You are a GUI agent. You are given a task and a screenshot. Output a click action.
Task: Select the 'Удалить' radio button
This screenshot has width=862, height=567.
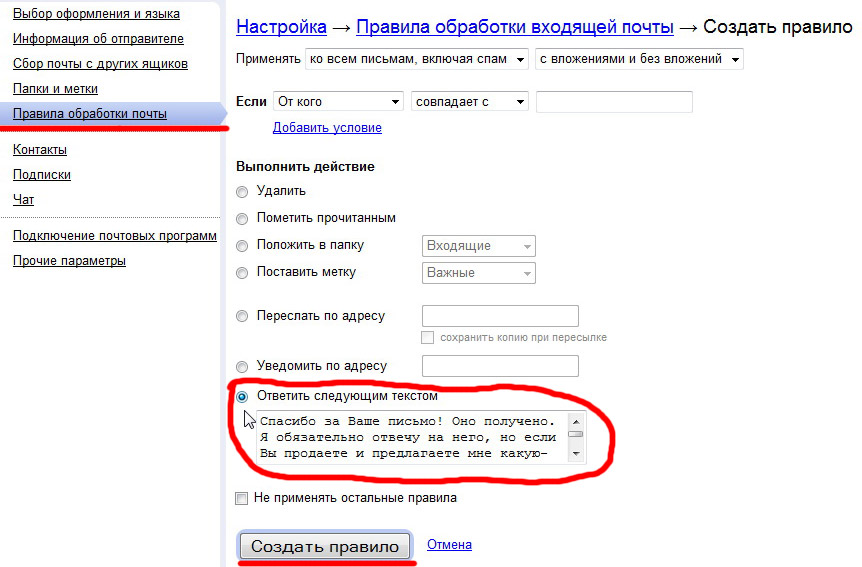242,192
